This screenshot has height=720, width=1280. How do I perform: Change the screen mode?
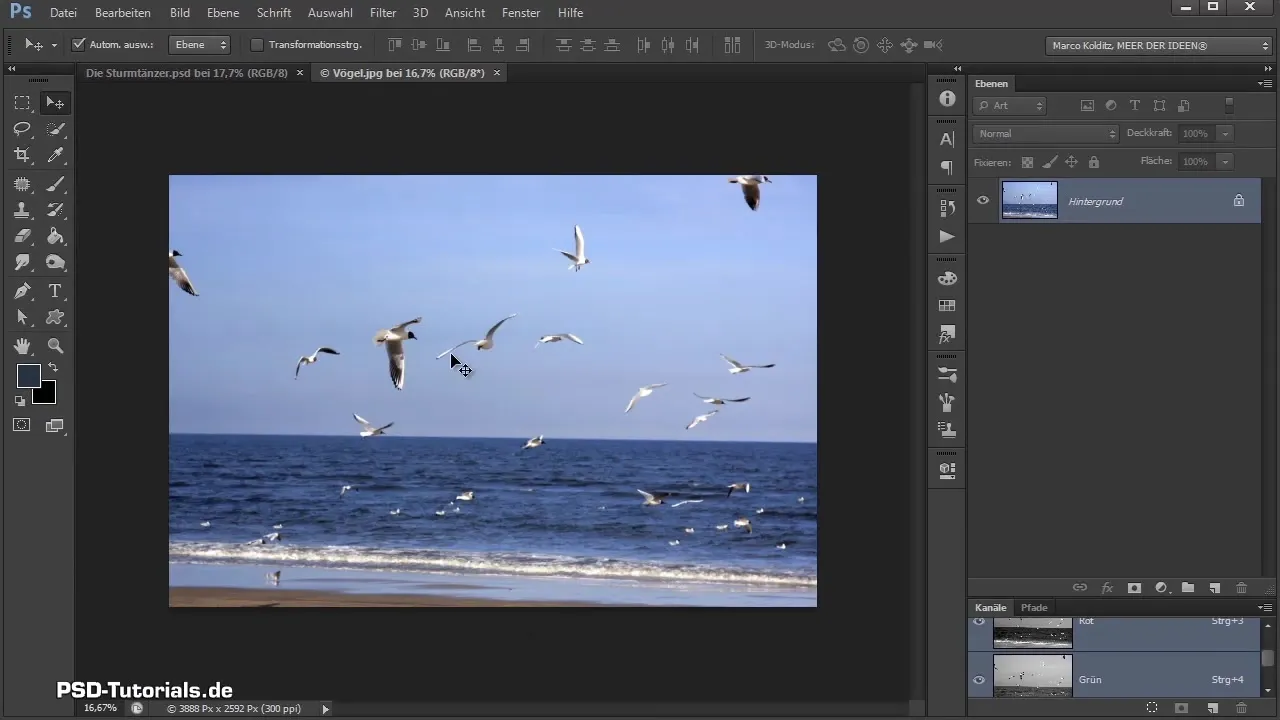55,425
